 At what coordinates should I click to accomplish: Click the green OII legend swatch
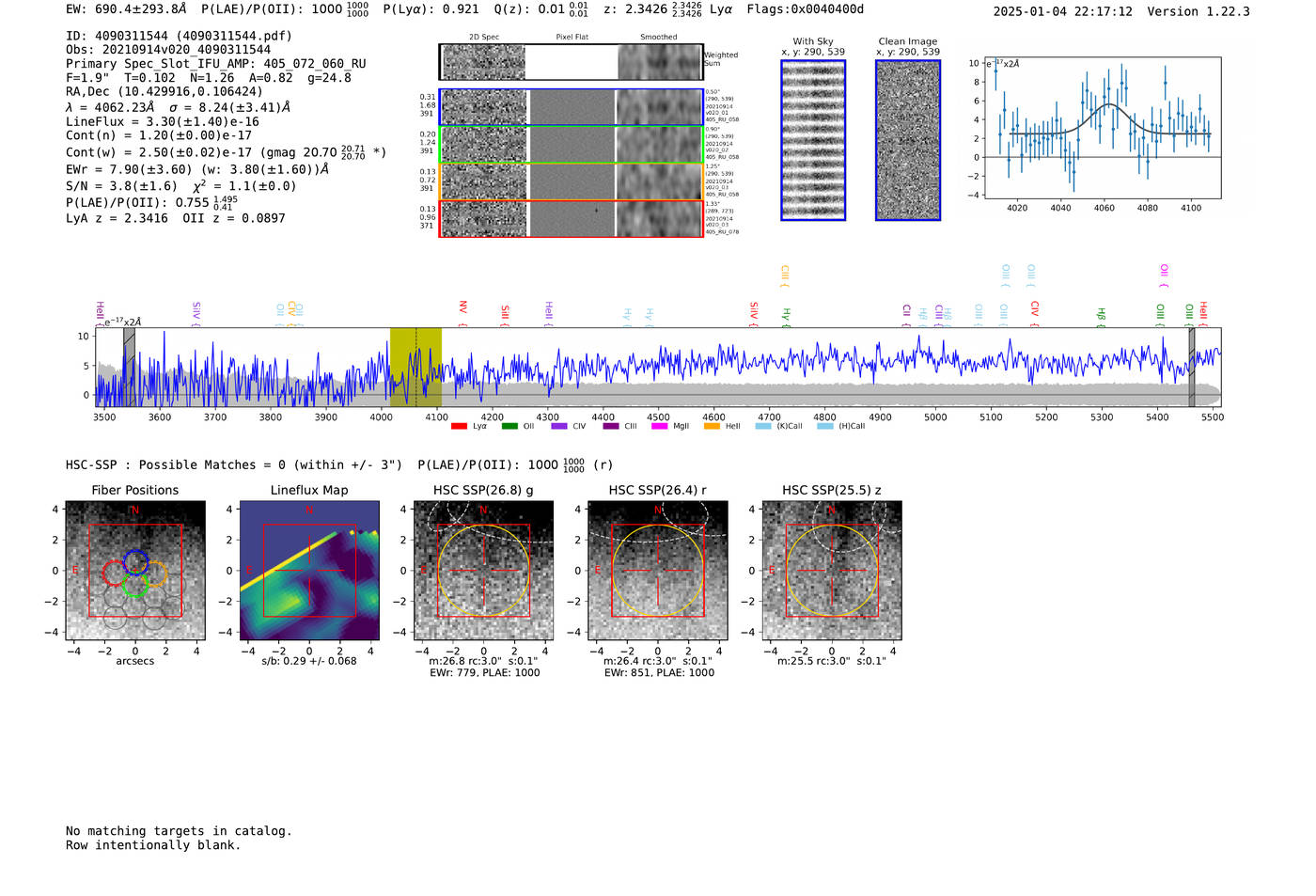[x=509, y=426]
